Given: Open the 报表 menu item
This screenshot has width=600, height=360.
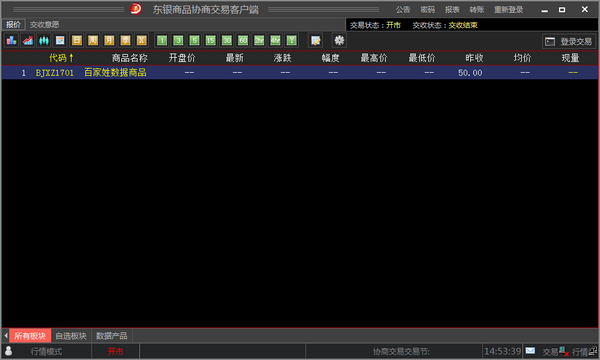Looking at the screenshot, I should (x=452, y=10).
